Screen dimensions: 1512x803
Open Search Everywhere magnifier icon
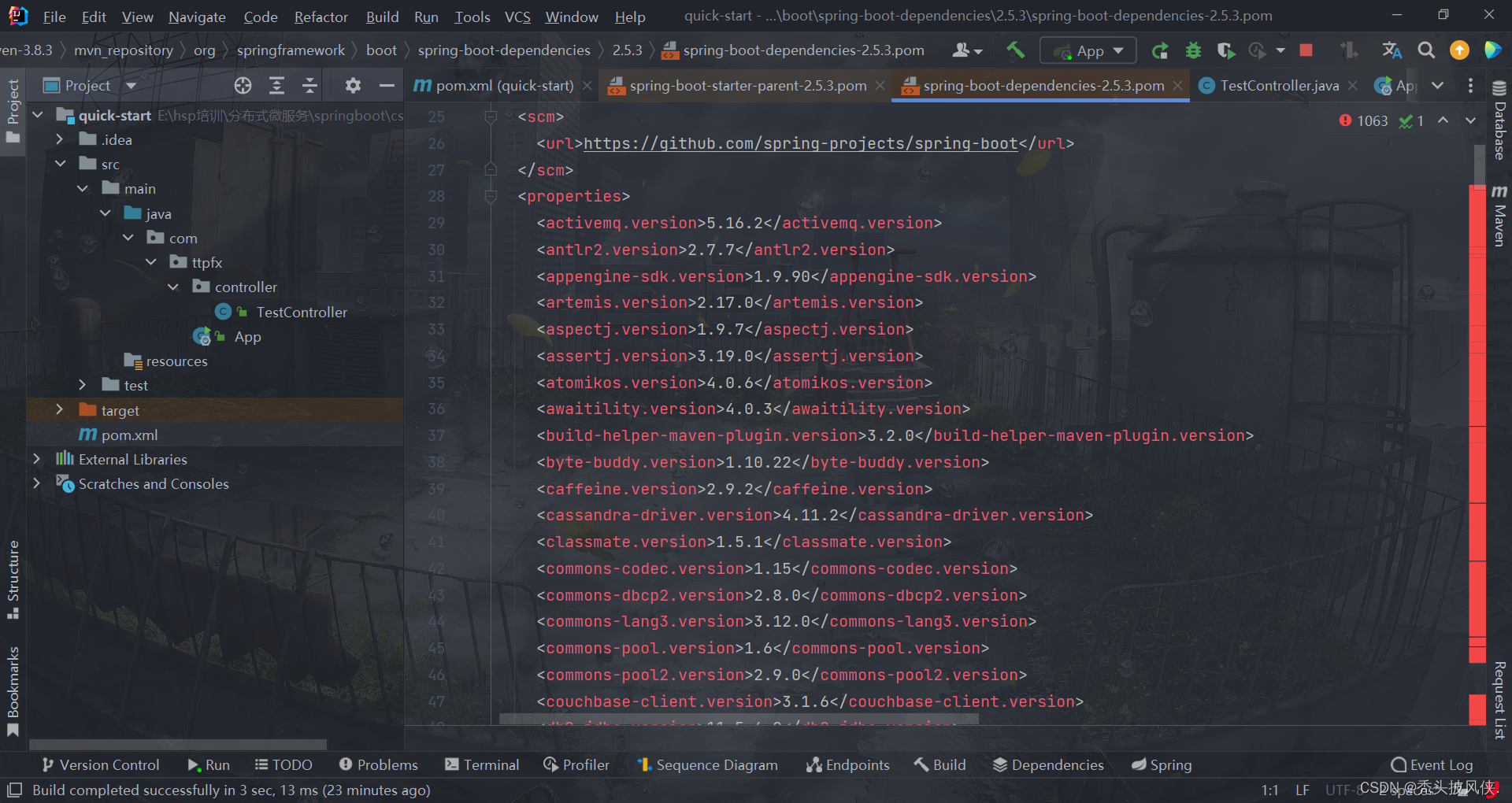(1426, 50)
